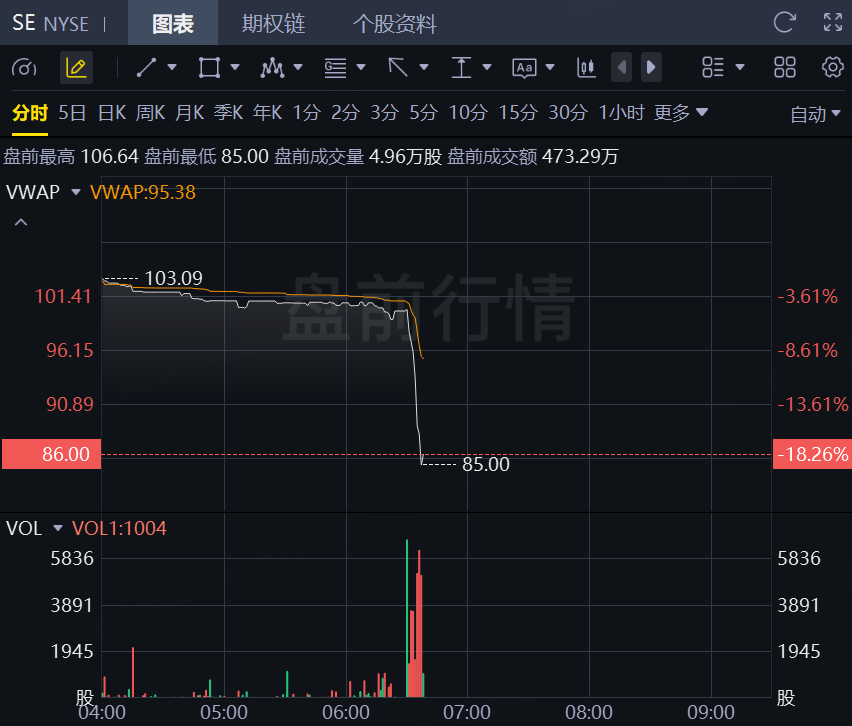Select the 5分 interval

[423, 112]
